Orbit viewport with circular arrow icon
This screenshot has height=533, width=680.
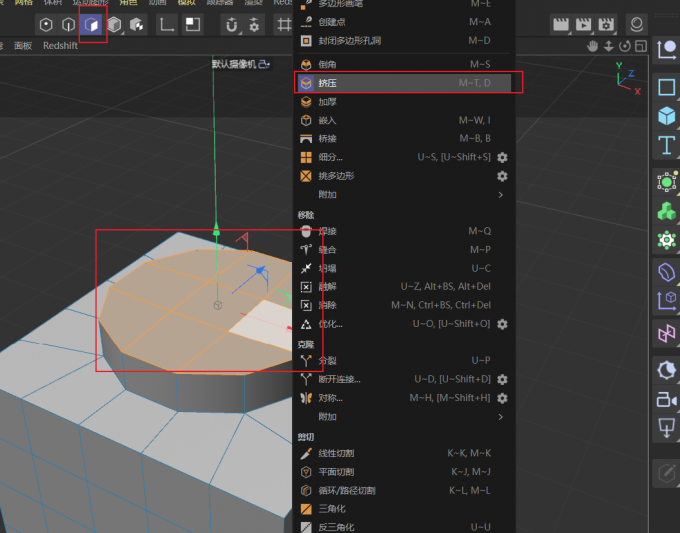pyautogui.click(x=624, y=46)
